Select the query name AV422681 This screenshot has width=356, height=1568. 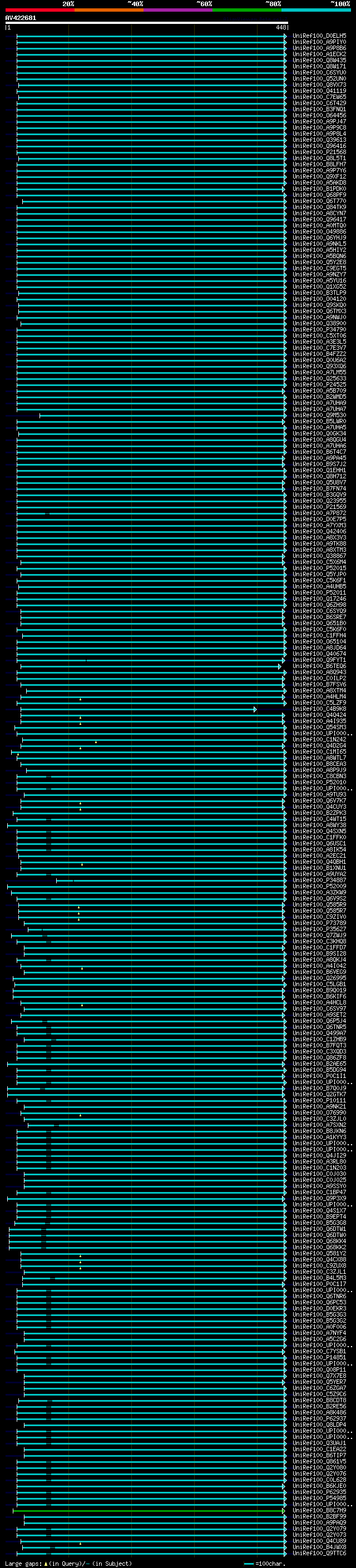[x=21, y=18]
